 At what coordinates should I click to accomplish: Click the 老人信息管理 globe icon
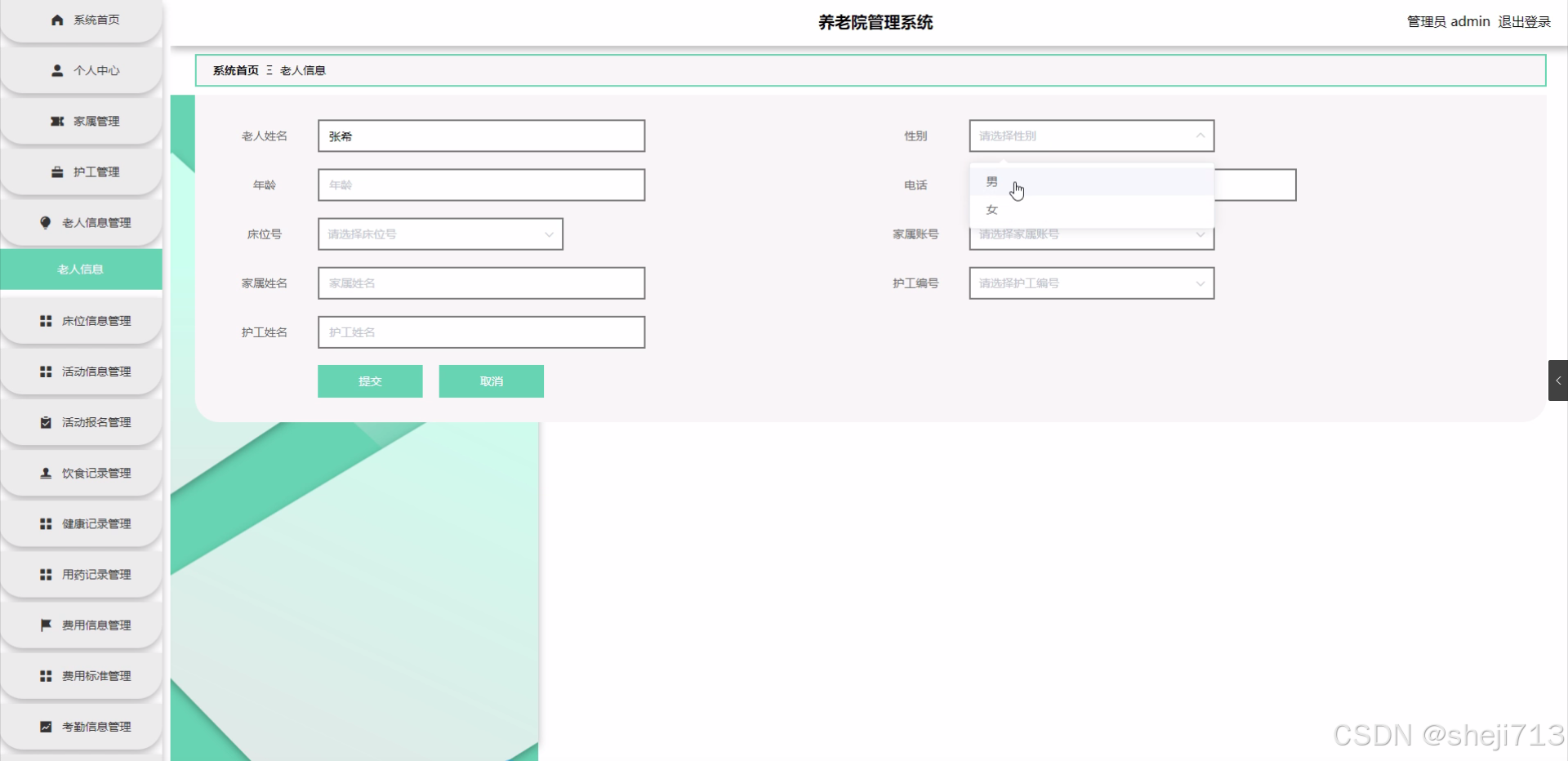pos(45,222)
